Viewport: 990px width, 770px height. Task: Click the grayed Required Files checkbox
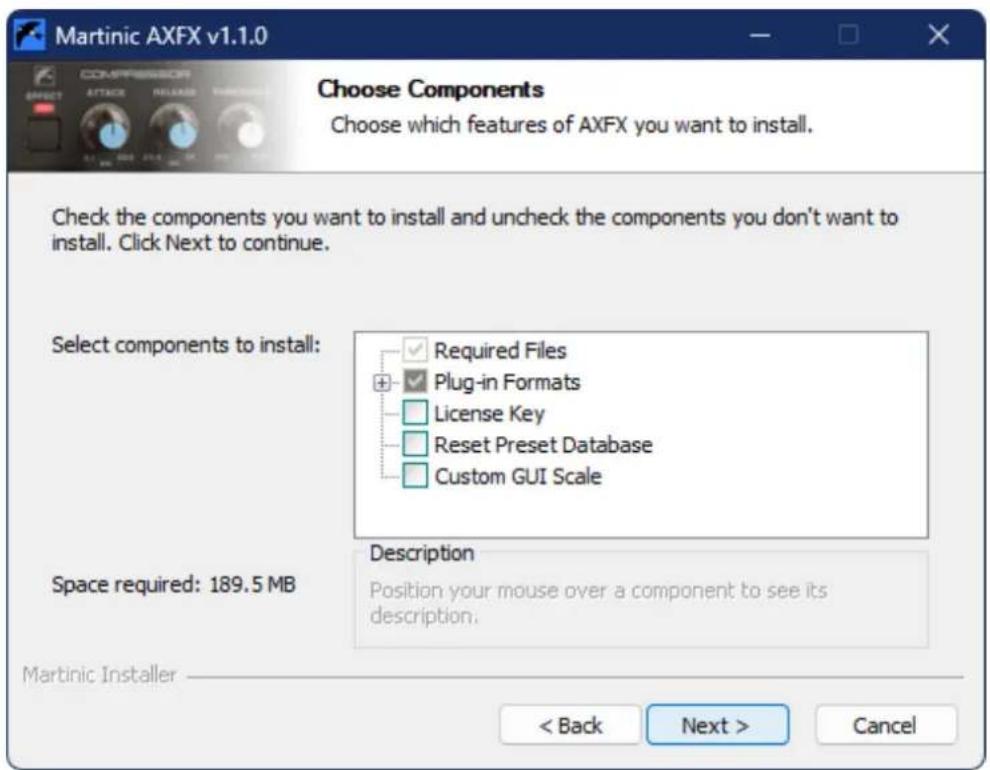(415, 350)
